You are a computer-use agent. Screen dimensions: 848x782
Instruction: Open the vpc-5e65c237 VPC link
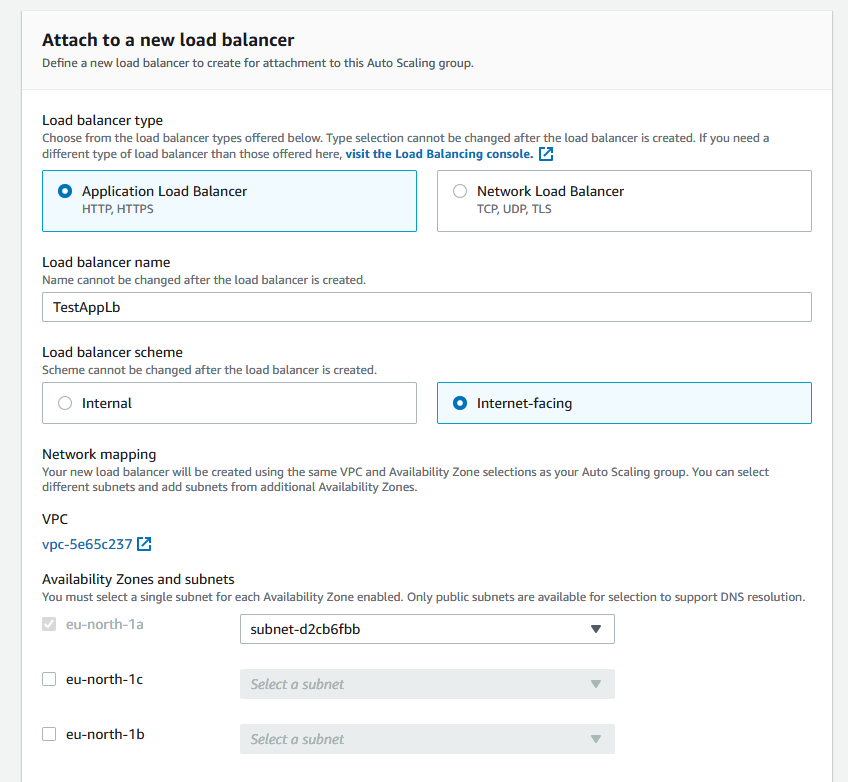tap(87, 544)
